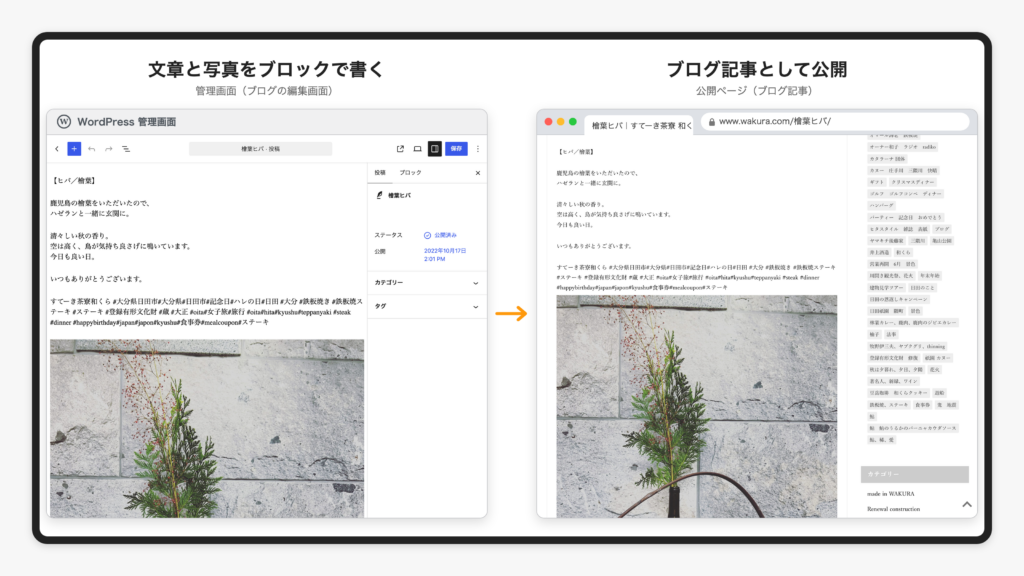Click the 【ヒバ／檜葉】 title on blog page

pos(576,152)
